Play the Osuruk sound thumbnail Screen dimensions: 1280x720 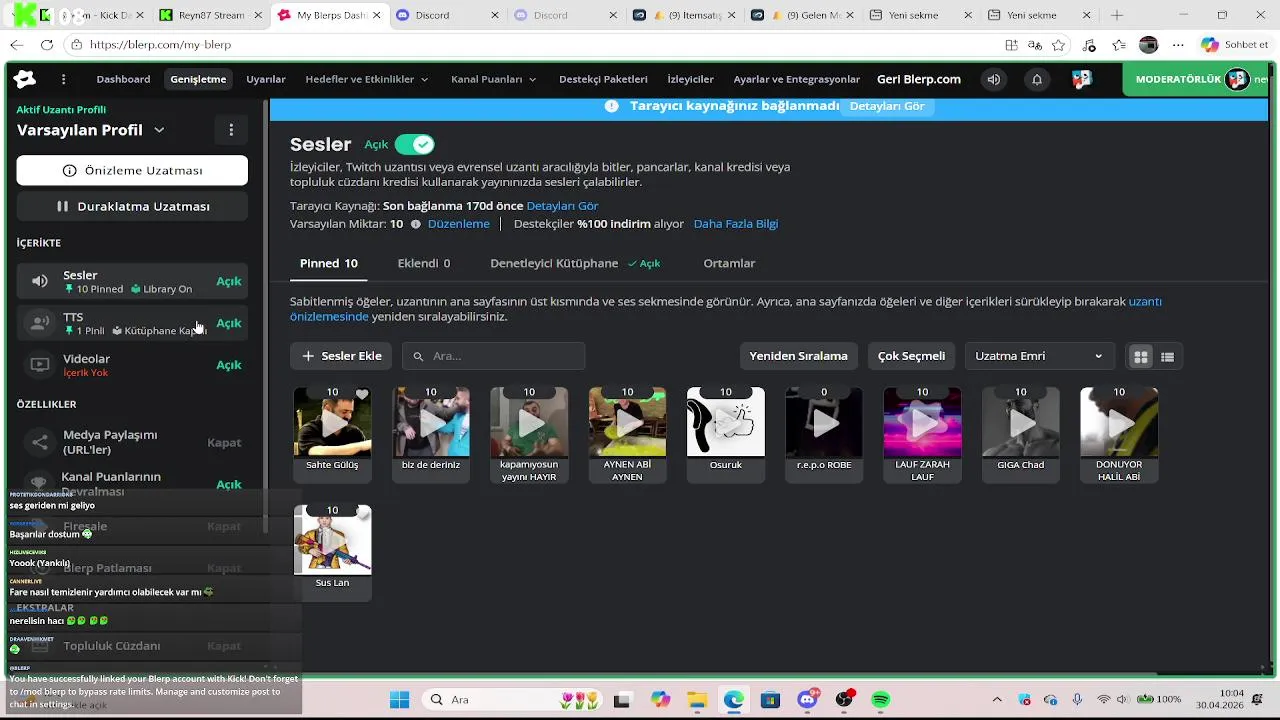click(726, 422)
